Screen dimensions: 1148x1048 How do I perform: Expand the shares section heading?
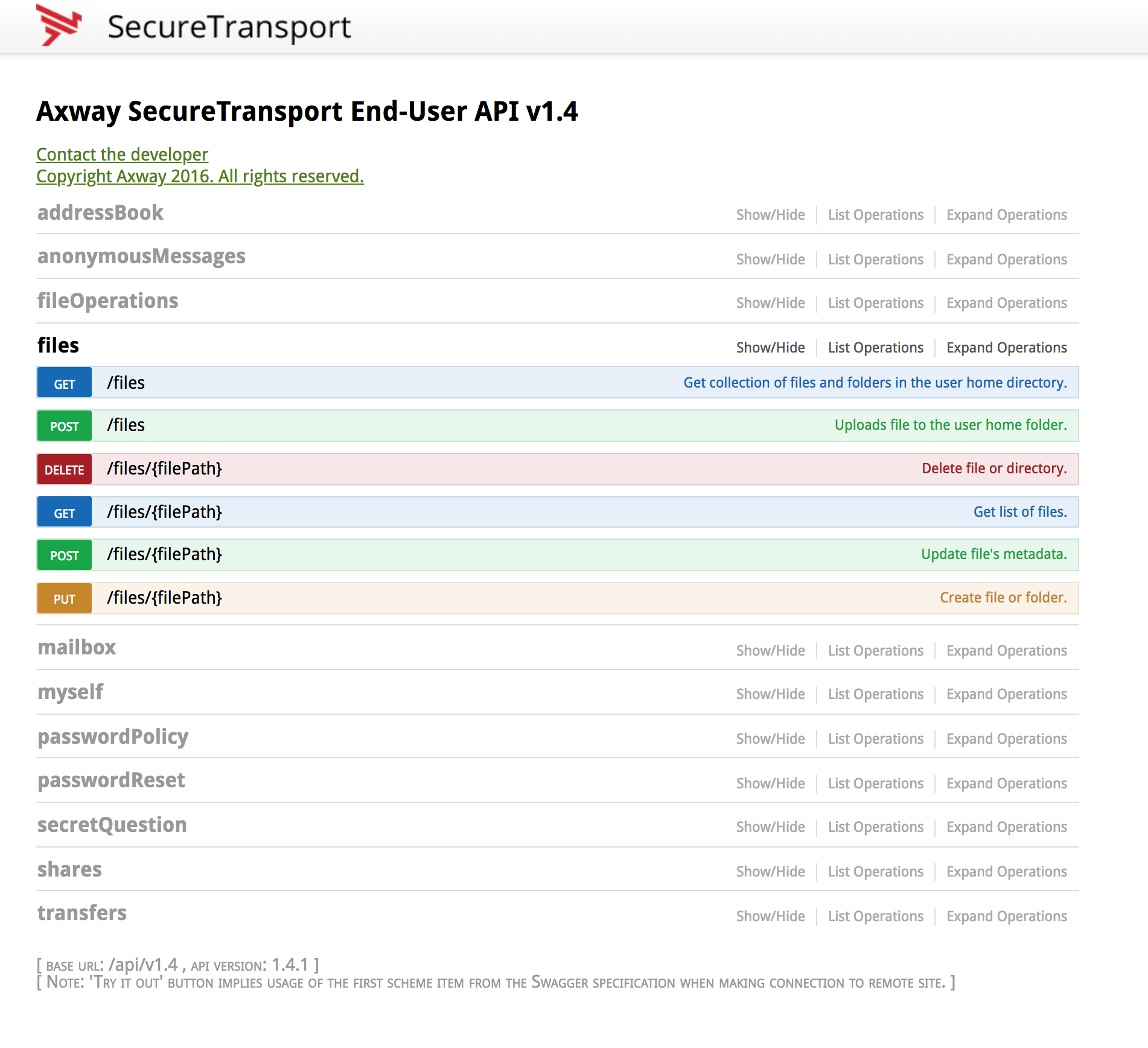pyautogui.click(x=69, y=869)
